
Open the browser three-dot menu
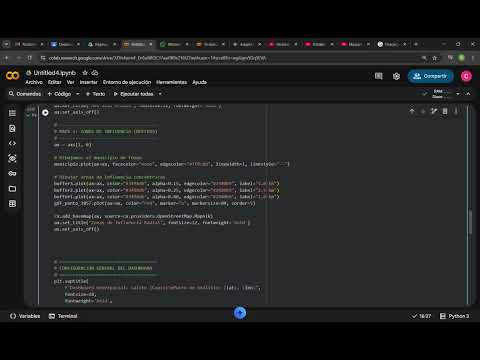(x=473, y=58)
